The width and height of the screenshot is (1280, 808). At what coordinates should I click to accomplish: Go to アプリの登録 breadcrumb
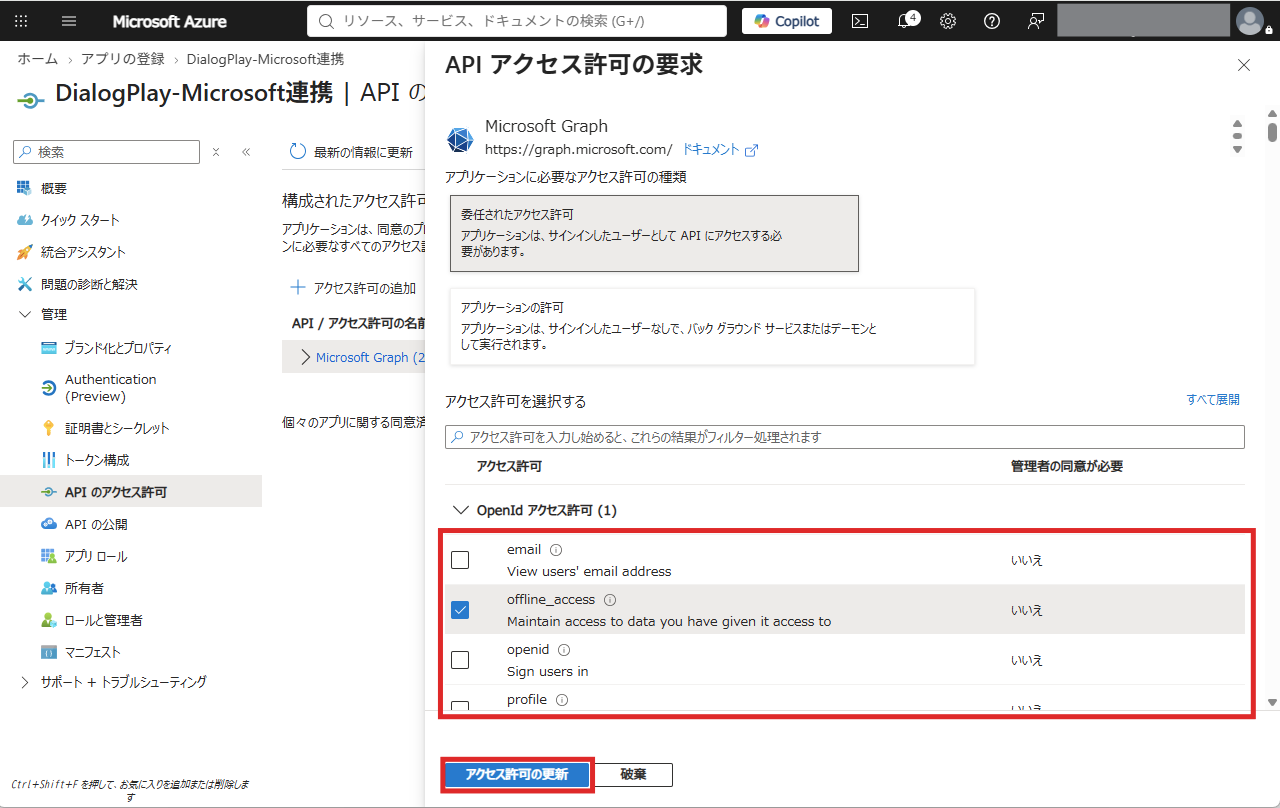coord(124,59)
